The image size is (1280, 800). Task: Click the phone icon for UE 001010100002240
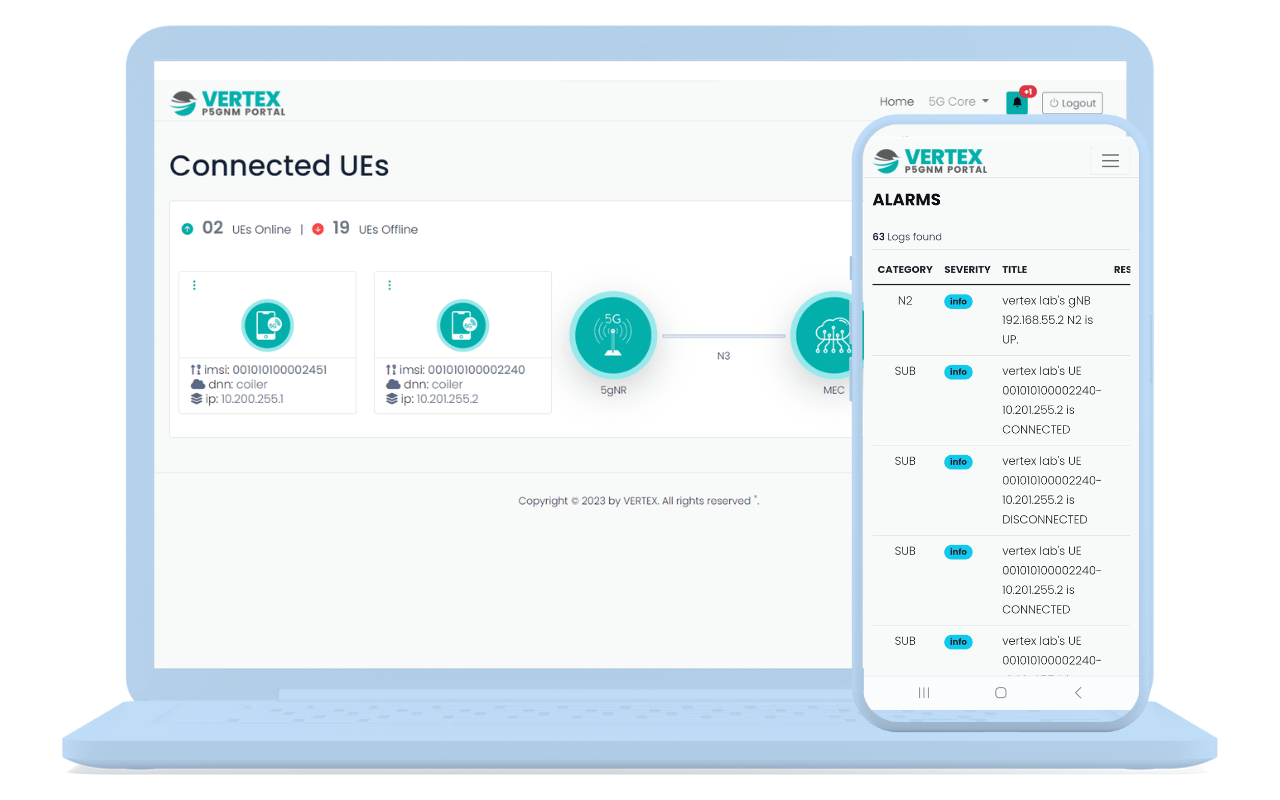(x=462, y=325)
